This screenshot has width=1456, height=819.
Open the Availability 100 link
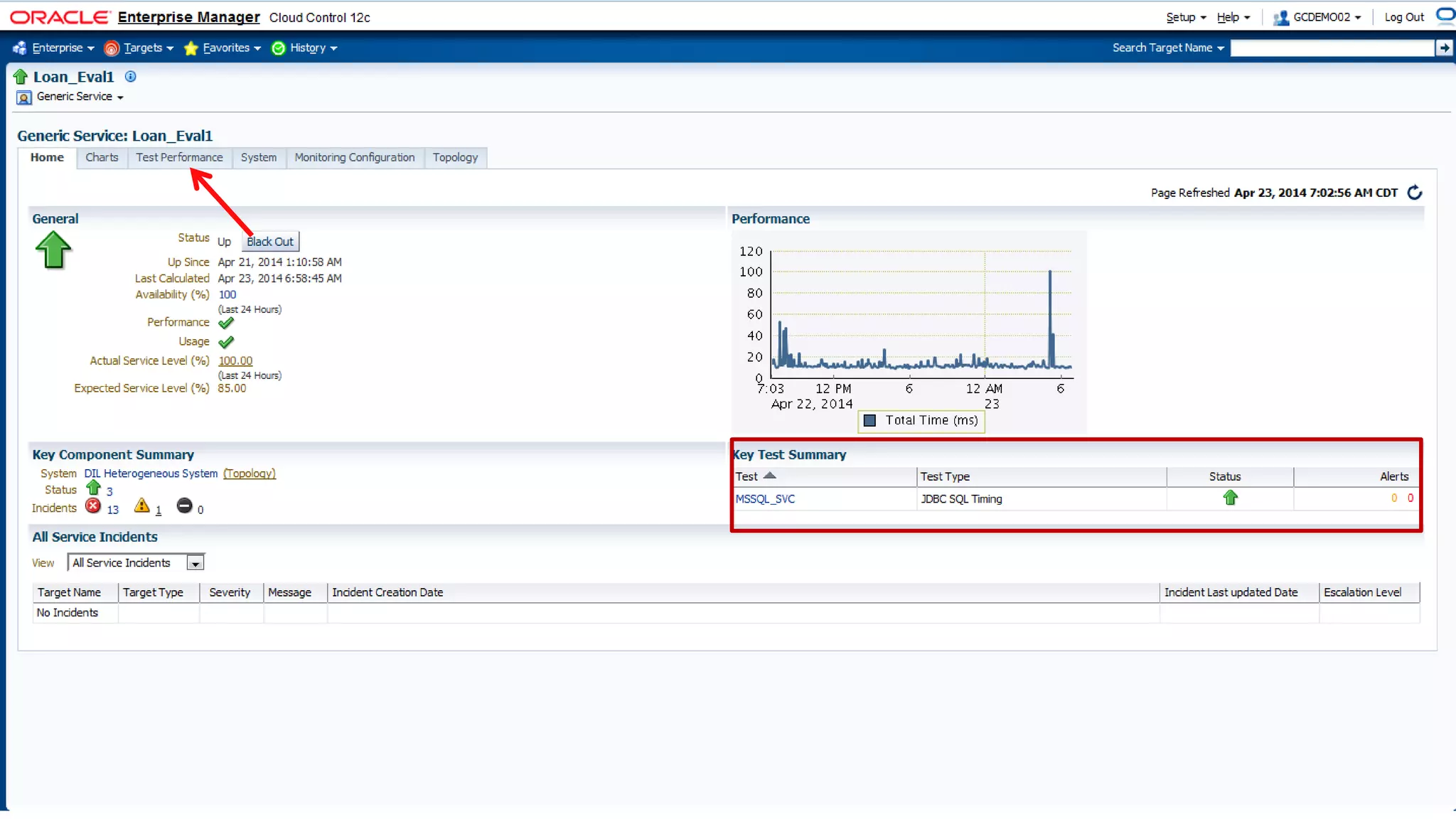[227, 295]
